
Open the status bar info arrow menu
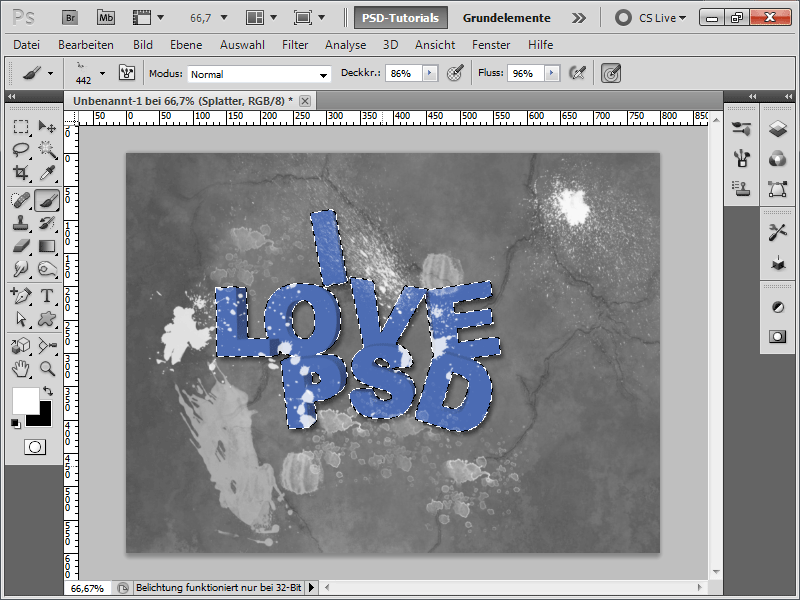[311, 587]
